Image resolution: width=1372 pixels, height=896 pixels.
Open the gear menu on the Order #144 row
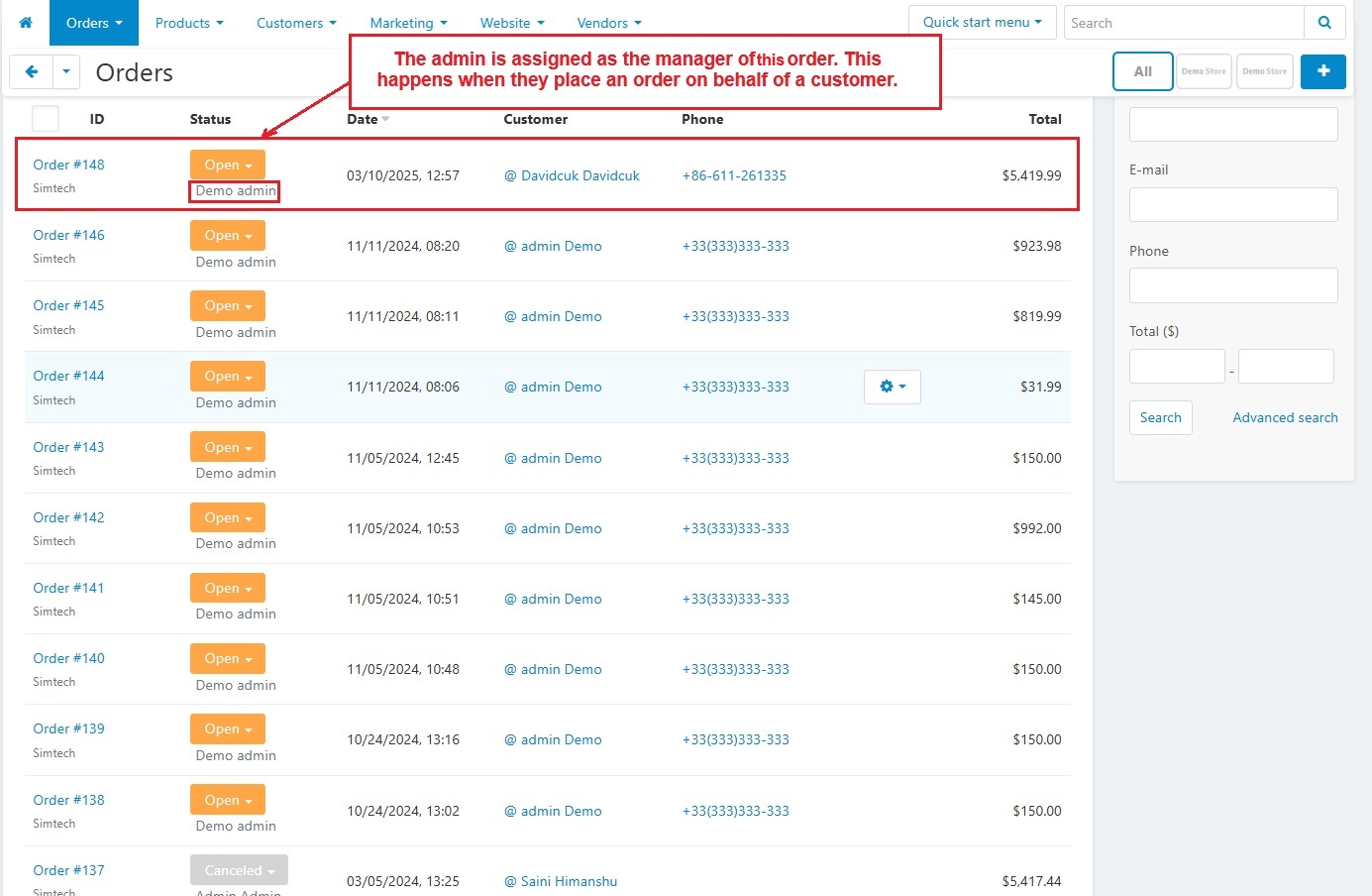pos(892,387)
